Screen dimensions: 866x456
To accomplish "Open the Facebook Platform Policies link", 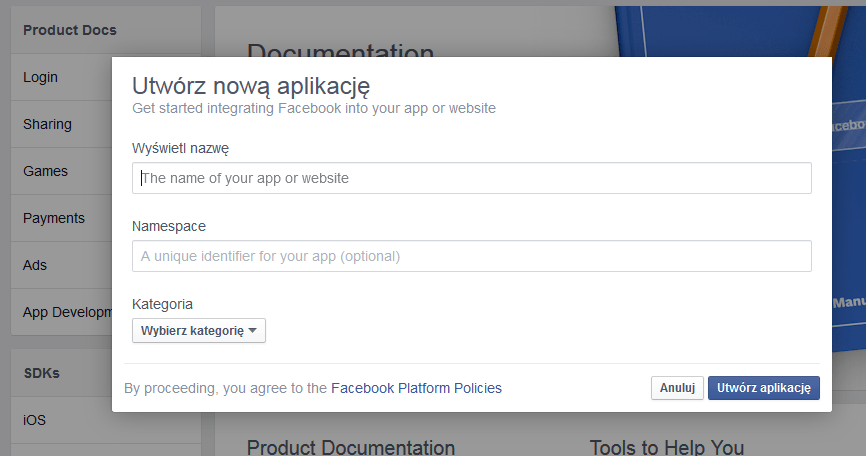I will (x=416, y=388).
